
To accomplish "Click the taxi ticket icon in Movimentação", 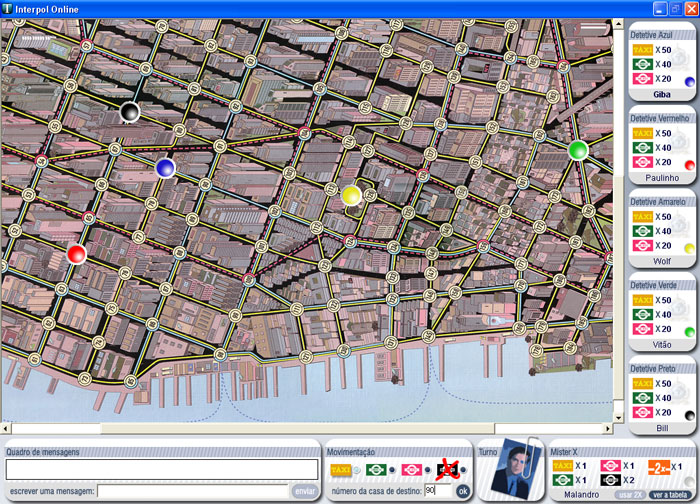I will (341, 470).
